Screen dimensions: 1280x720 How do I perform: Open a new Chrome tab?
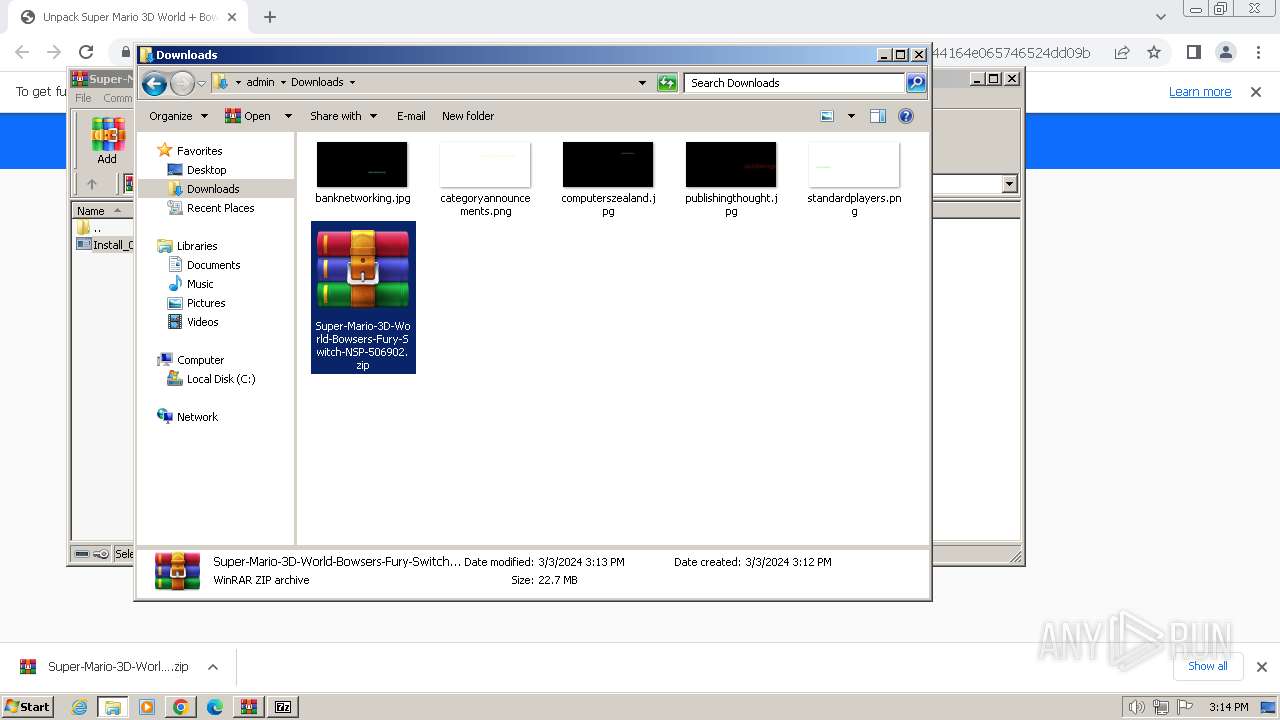pos(270,17)
